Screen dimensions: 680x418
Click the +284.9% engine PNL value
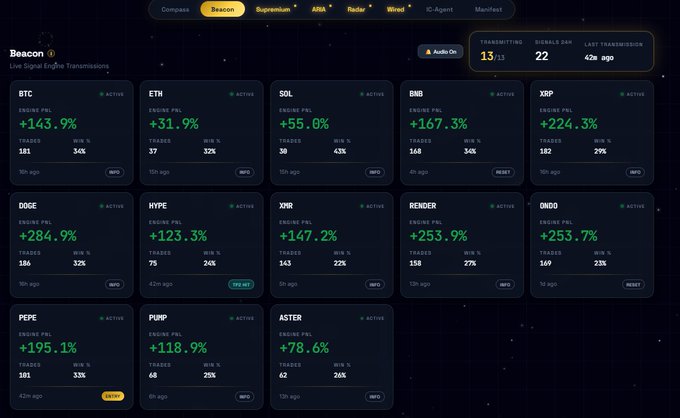(x=48, y=236)
